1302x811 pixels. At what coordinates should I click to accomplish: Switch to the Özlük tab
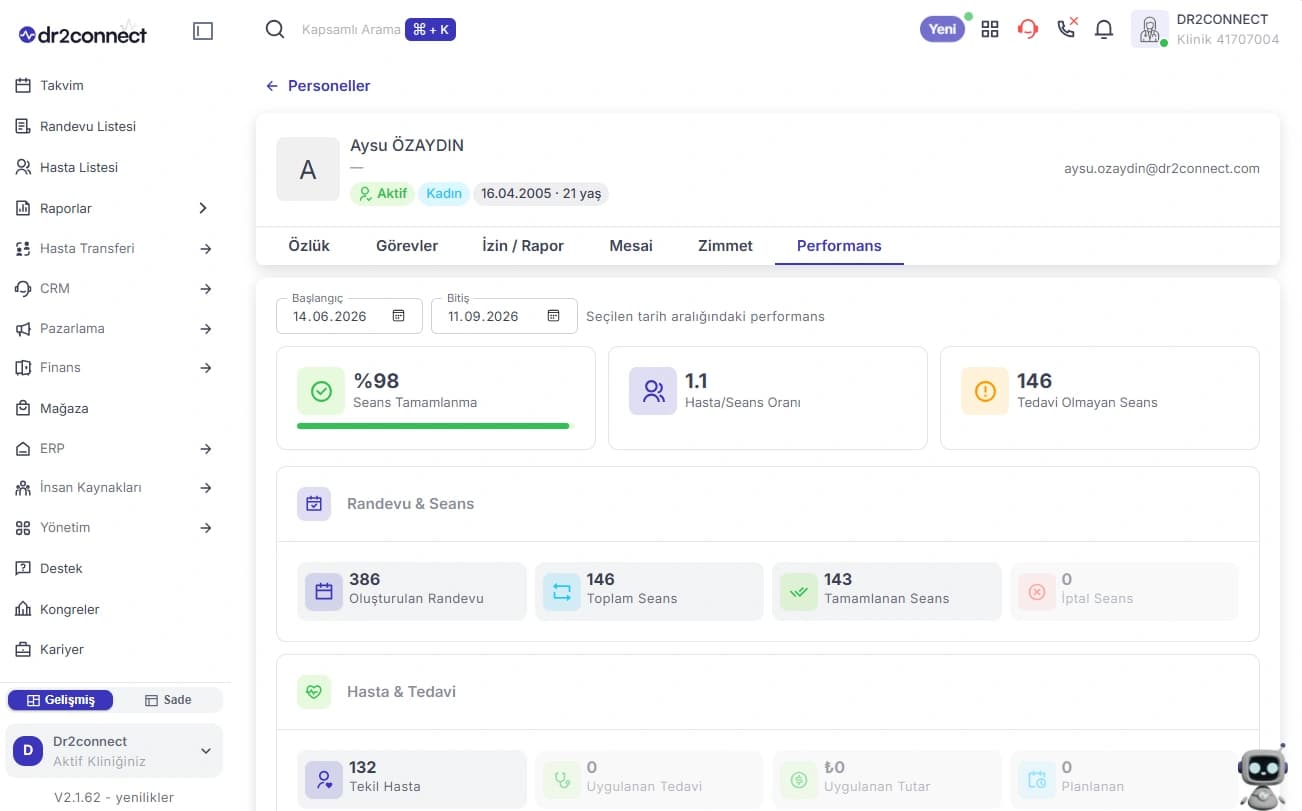point(309,245)
